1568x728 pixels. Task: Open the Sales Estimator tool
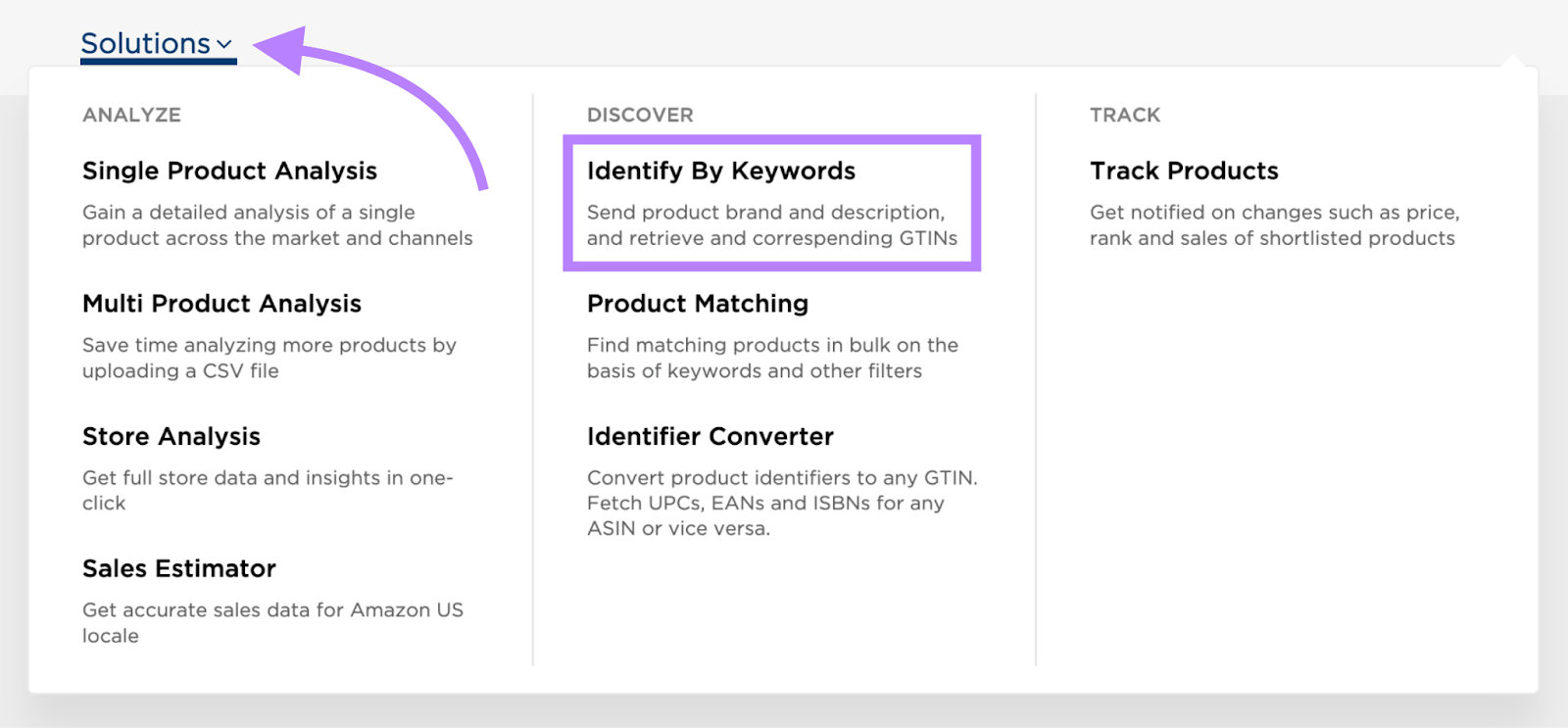(x=179, y=568)
